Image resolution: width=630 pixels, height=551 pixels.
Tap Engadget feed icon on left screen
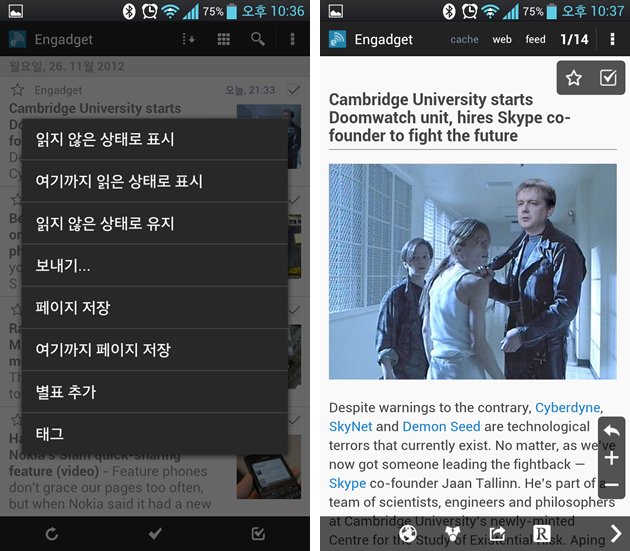pos(17,39)
